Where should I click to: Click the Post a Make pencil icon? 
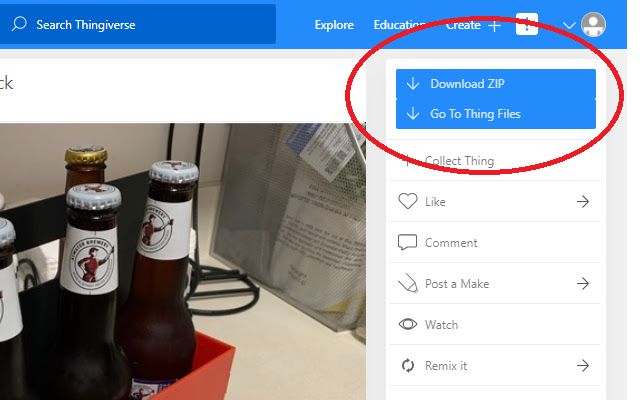pos(407,284)
